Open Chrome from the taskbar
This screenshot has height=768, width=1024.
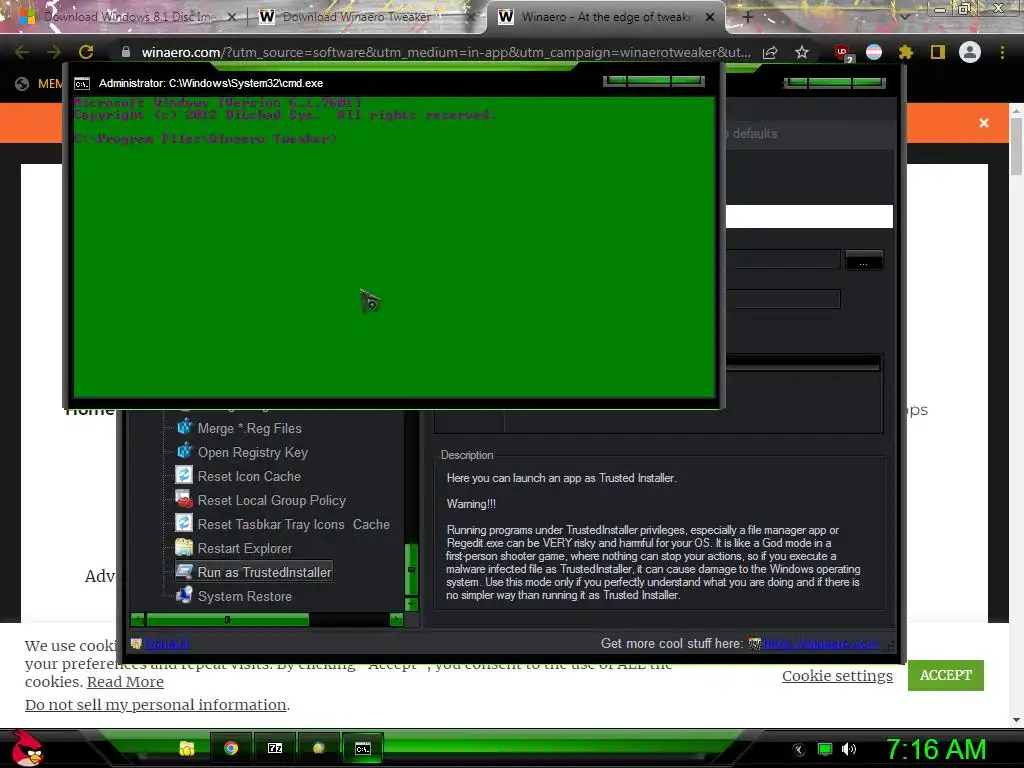point(231,748)
